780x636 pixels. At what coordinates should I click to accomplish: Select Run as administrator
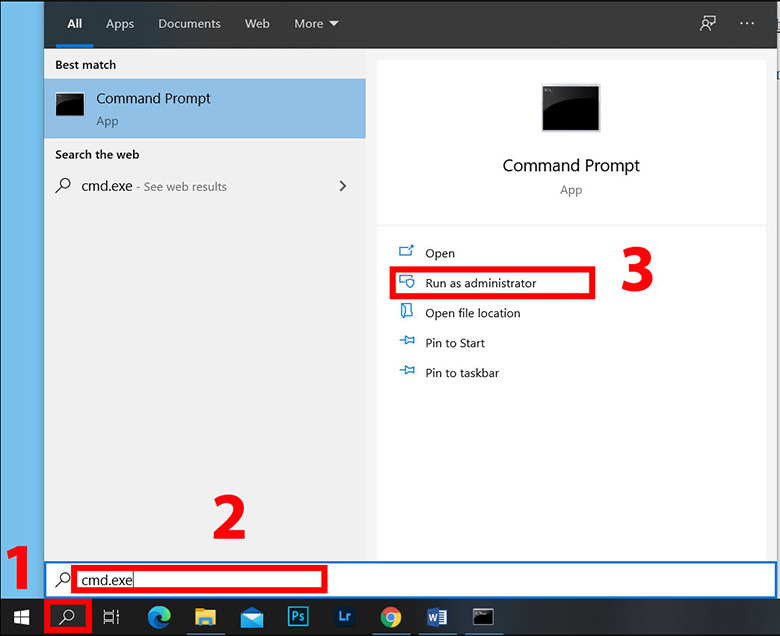[480, 283]
